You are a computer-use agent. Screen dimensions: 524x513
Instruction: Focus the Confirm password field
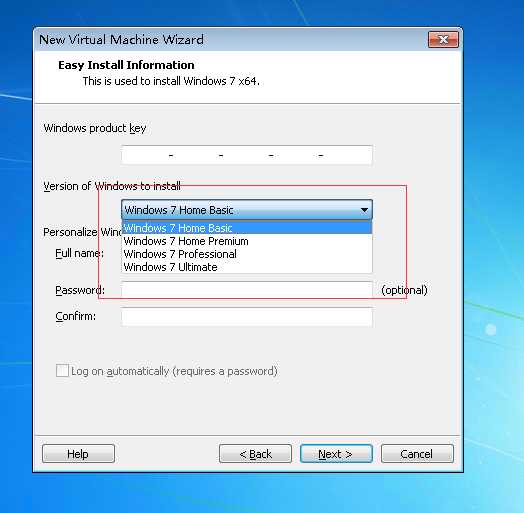pos(247,316)
